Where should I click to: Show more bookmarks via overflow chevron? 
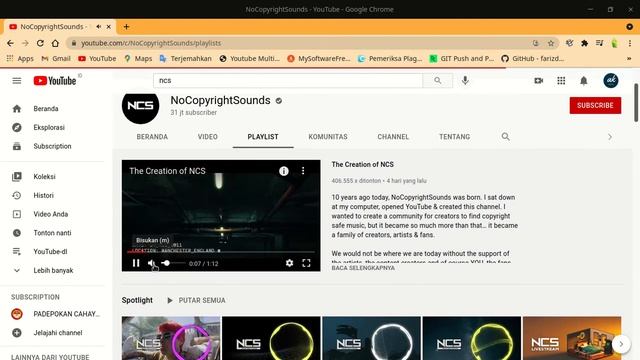629,58
